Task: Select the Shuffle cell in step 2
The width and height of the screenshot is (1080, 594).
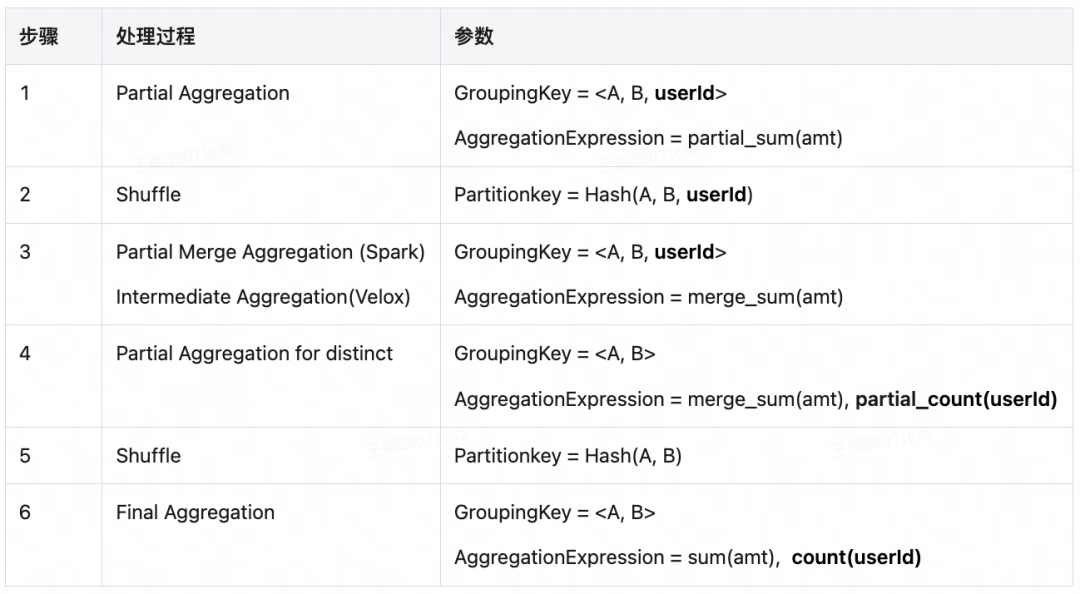Action: 148,194
